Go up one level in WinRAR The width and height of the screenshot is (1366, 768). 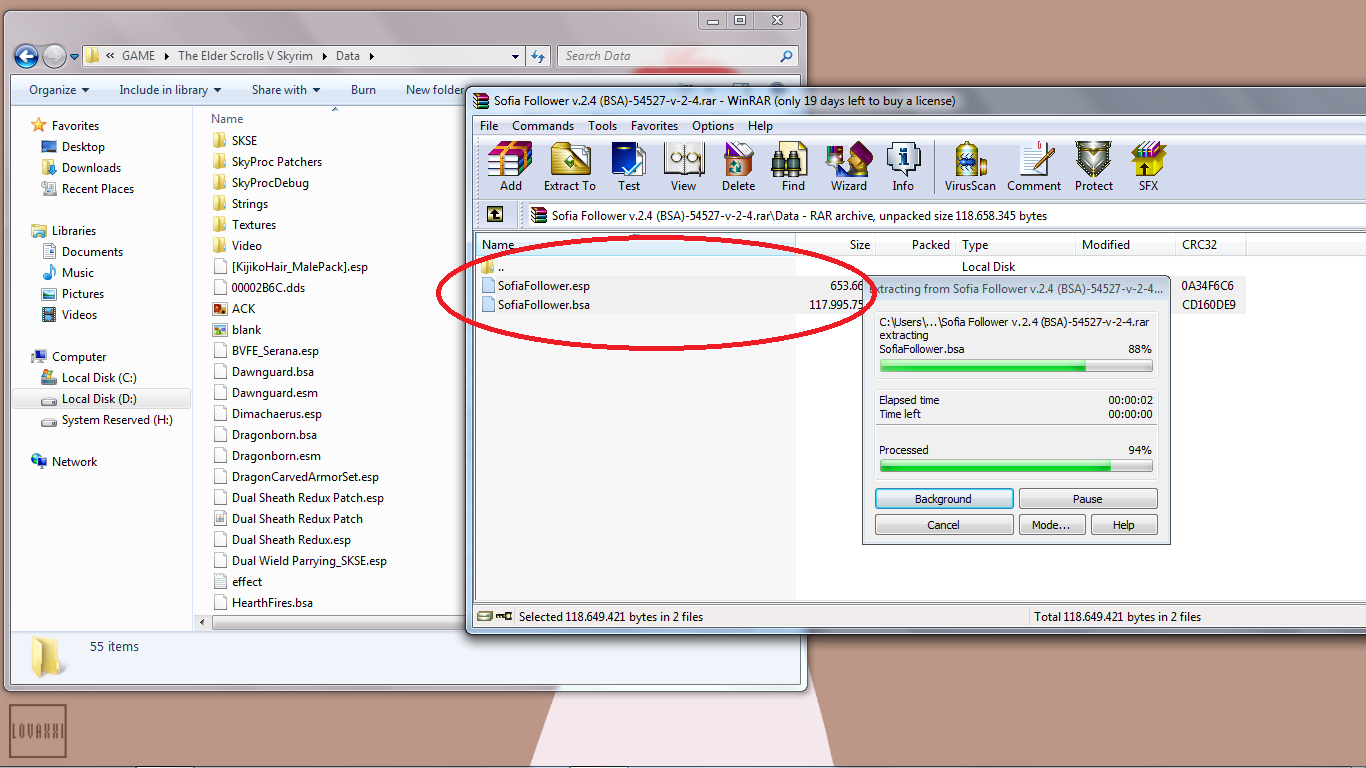click(x=495, y=215)
